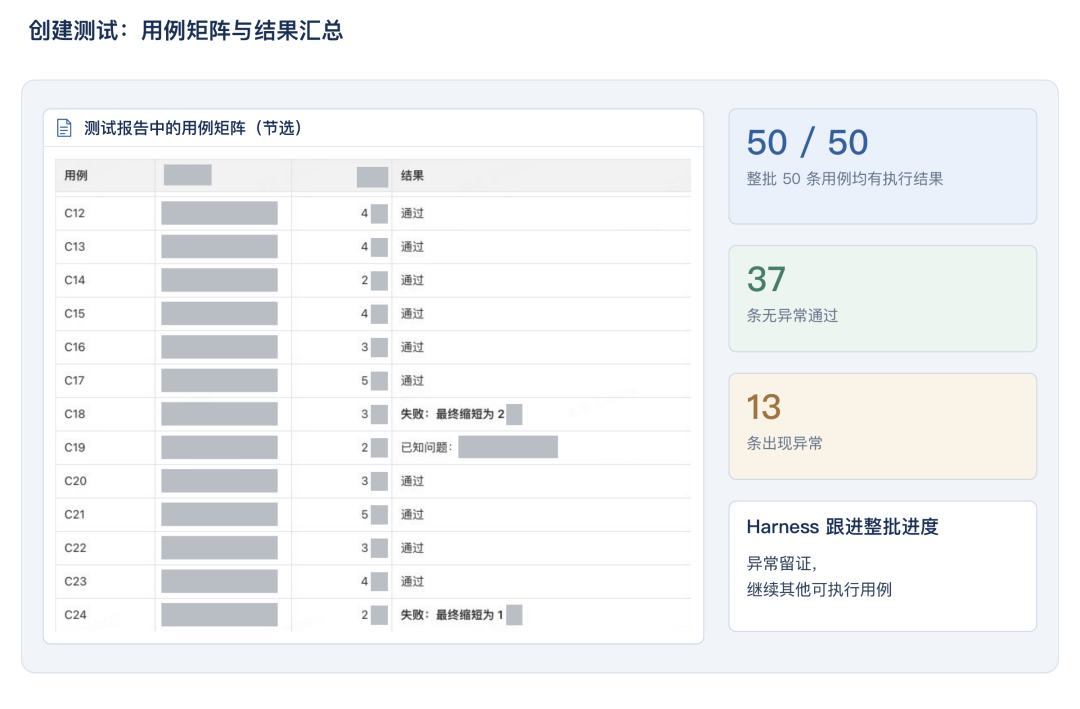
Task: Select the caption 条无异常通过
Action: [x=792, y=316]
